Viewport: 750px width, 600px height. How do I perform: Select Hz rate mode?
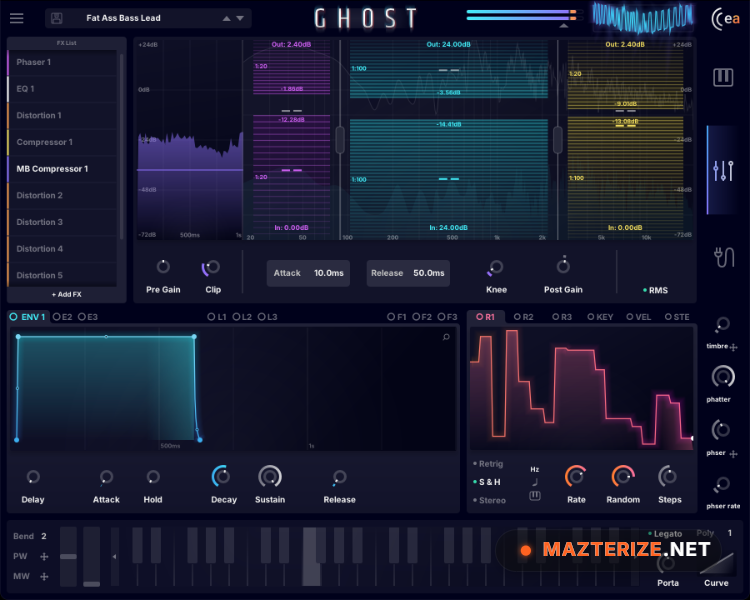click(535, 469)
